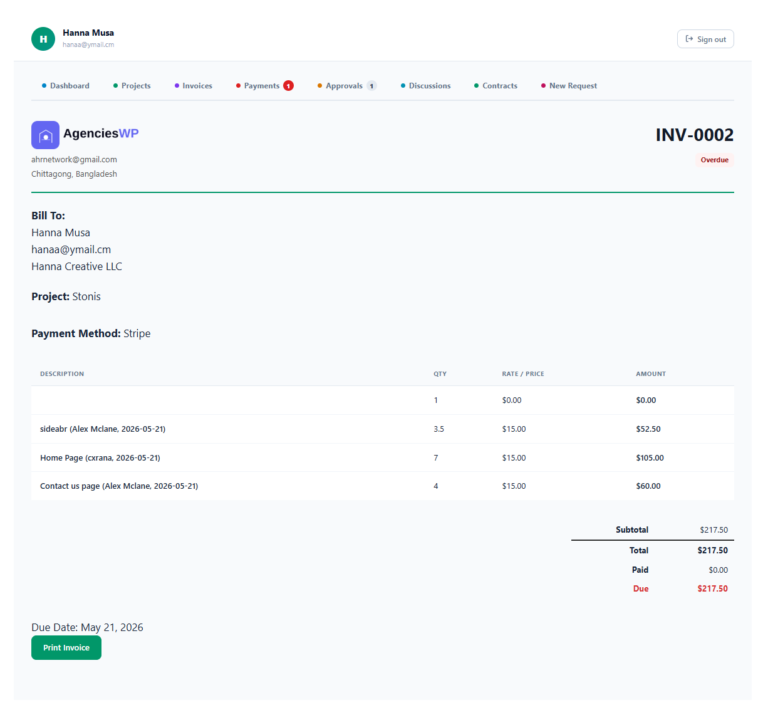
Task: Click the green H user avatar
Action: pyautogui.click(x=43, y=39)
